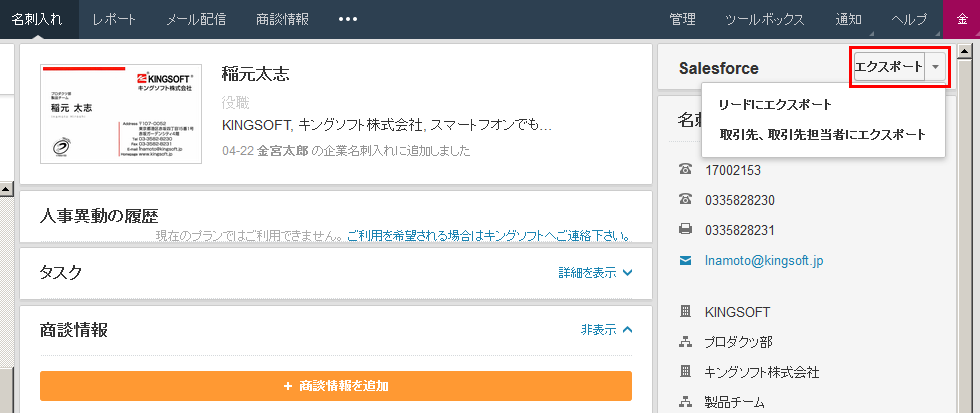The image size is (980, 413).
Task: Click right scrollbar up arrow
Action: pyautogui.click(x=964, y=50)
